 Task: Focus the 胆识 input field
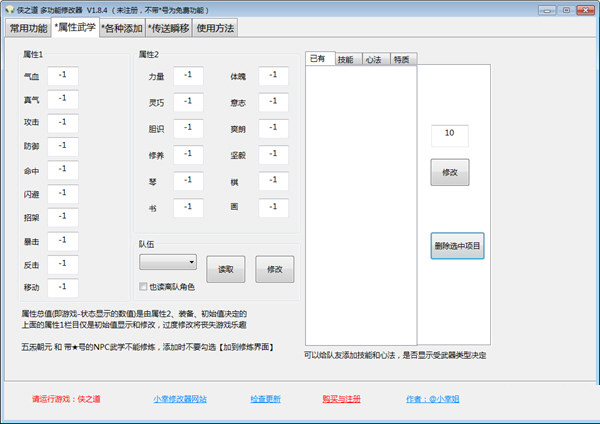pyautogui.click(x=188, y=129)
